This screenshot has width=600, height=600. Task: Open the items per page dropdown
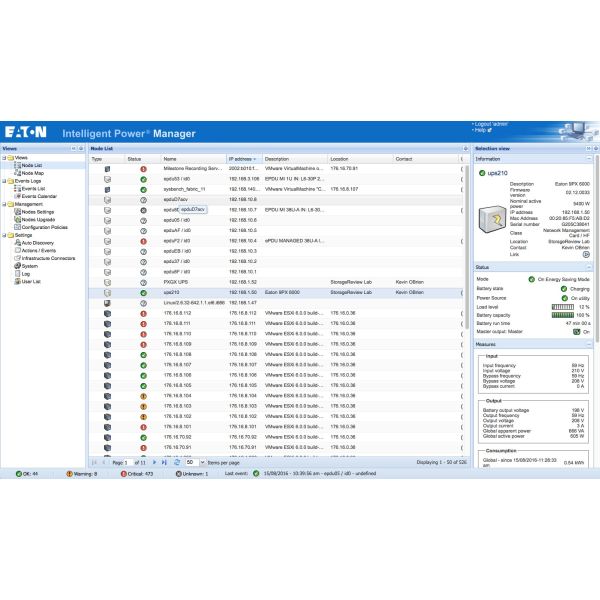[x=202, y=462]
